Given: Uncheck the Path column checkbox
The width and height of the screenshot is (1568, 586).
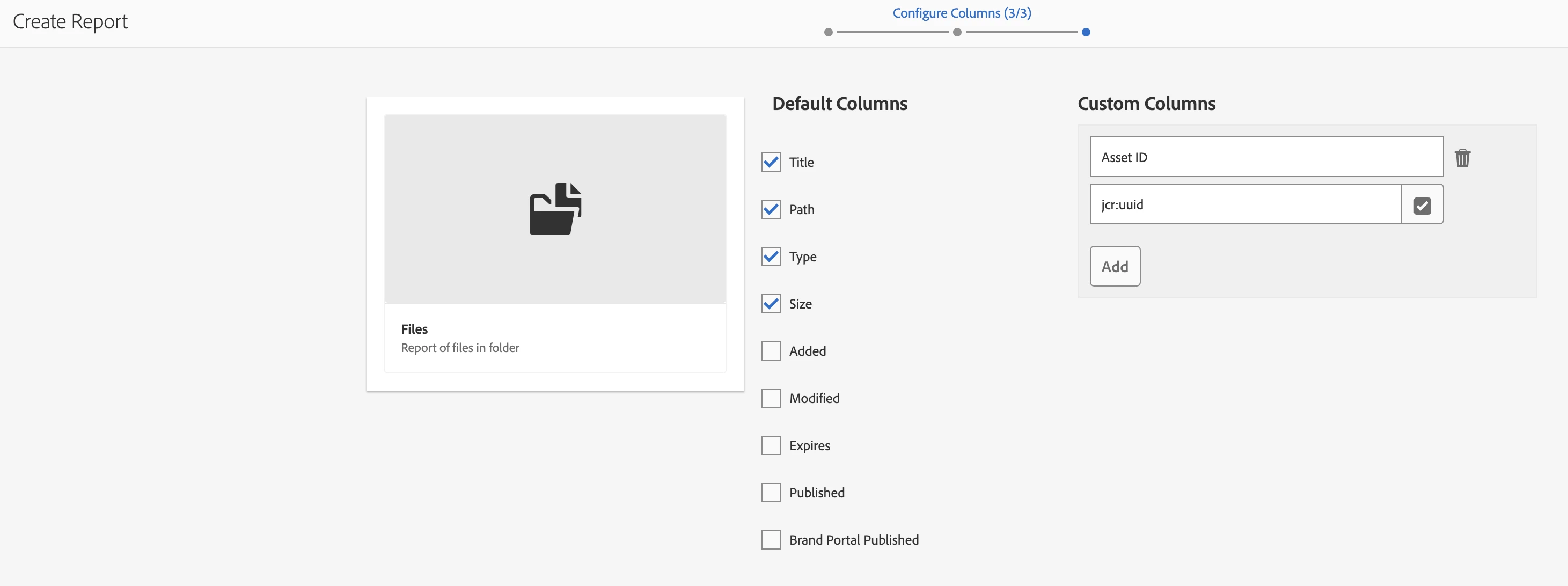Looking at the screenshot, I should [771, 209].
